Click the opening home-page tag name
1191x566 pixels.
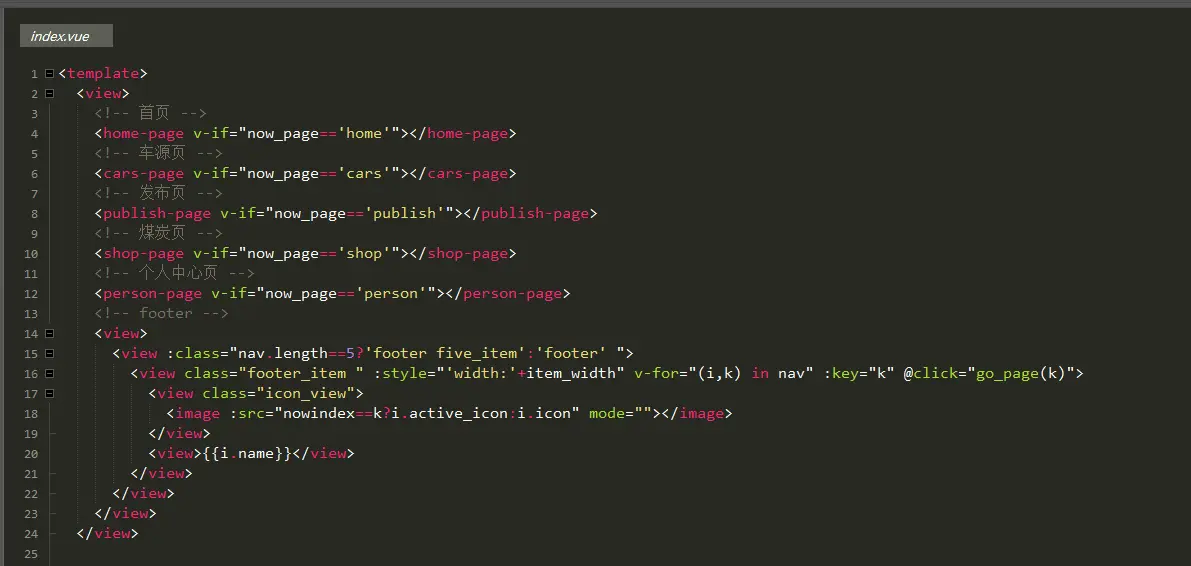(144, 134)
